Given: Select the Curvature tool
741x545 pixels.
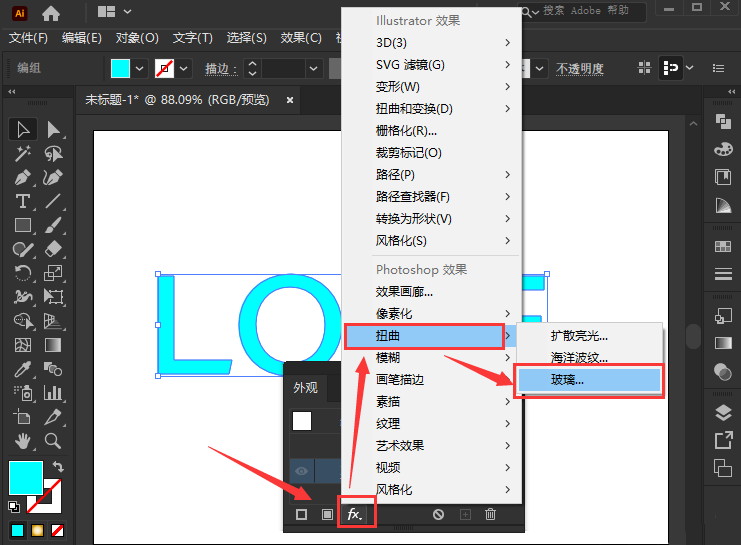Looking at the screenshot, I should (53, 178).
